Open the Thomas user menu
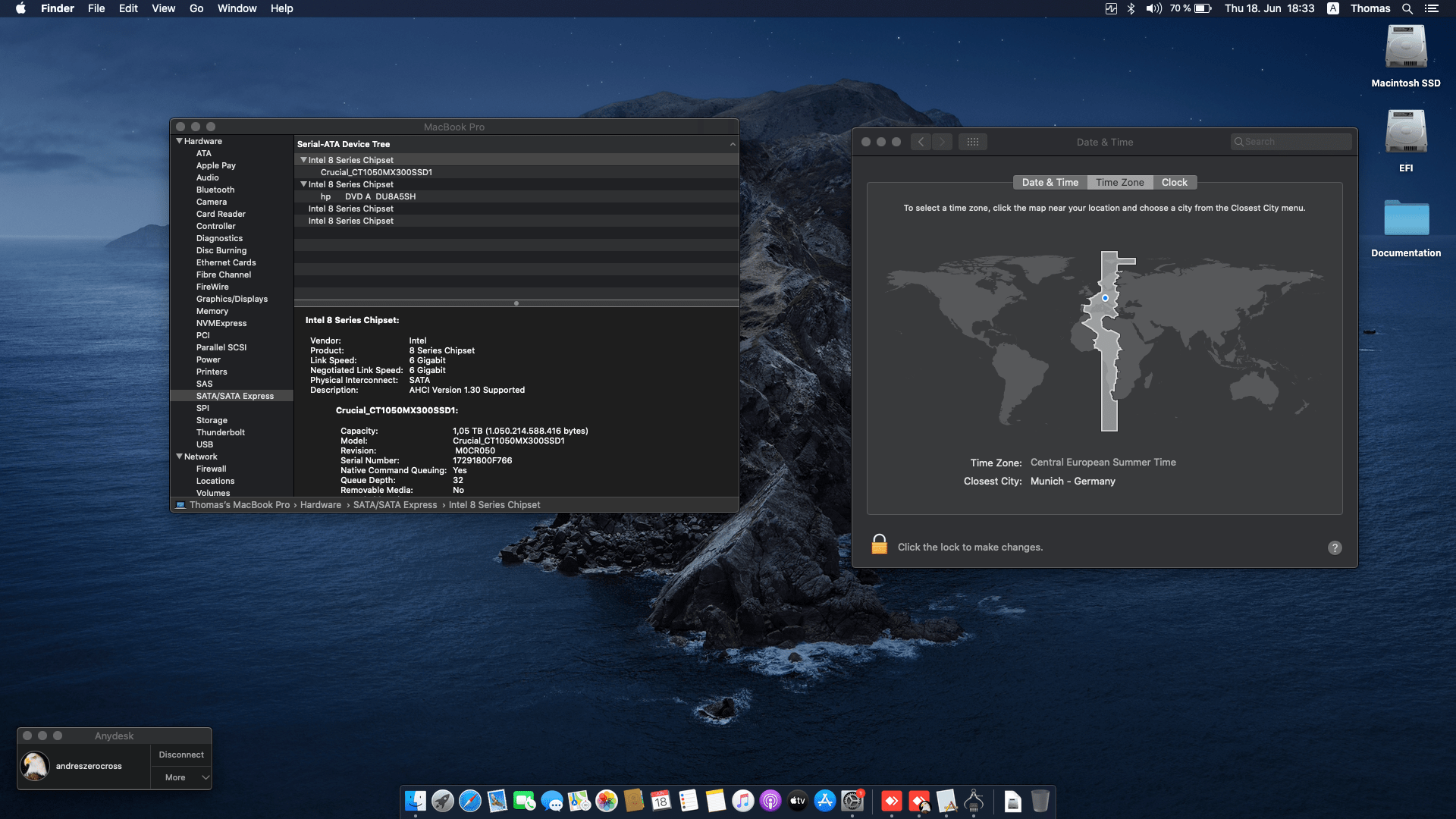 click(1370, 8)
